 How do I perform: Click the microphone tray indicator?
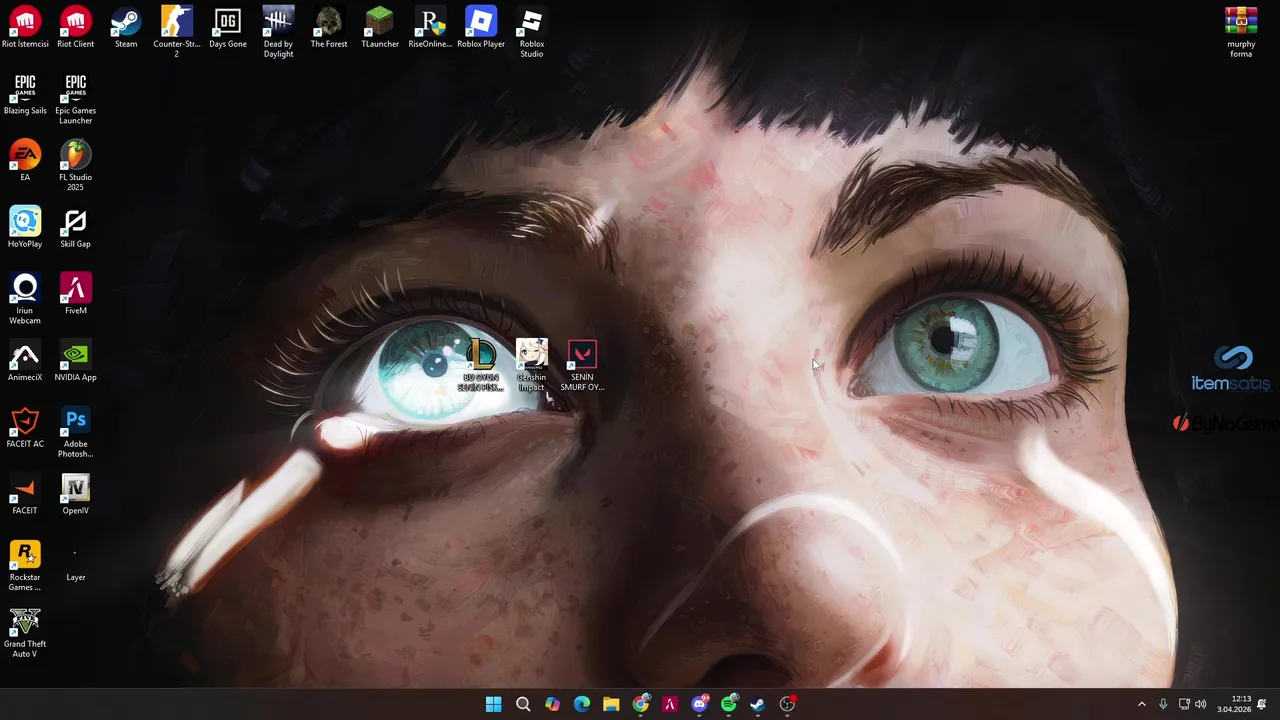click(1163, 704)
